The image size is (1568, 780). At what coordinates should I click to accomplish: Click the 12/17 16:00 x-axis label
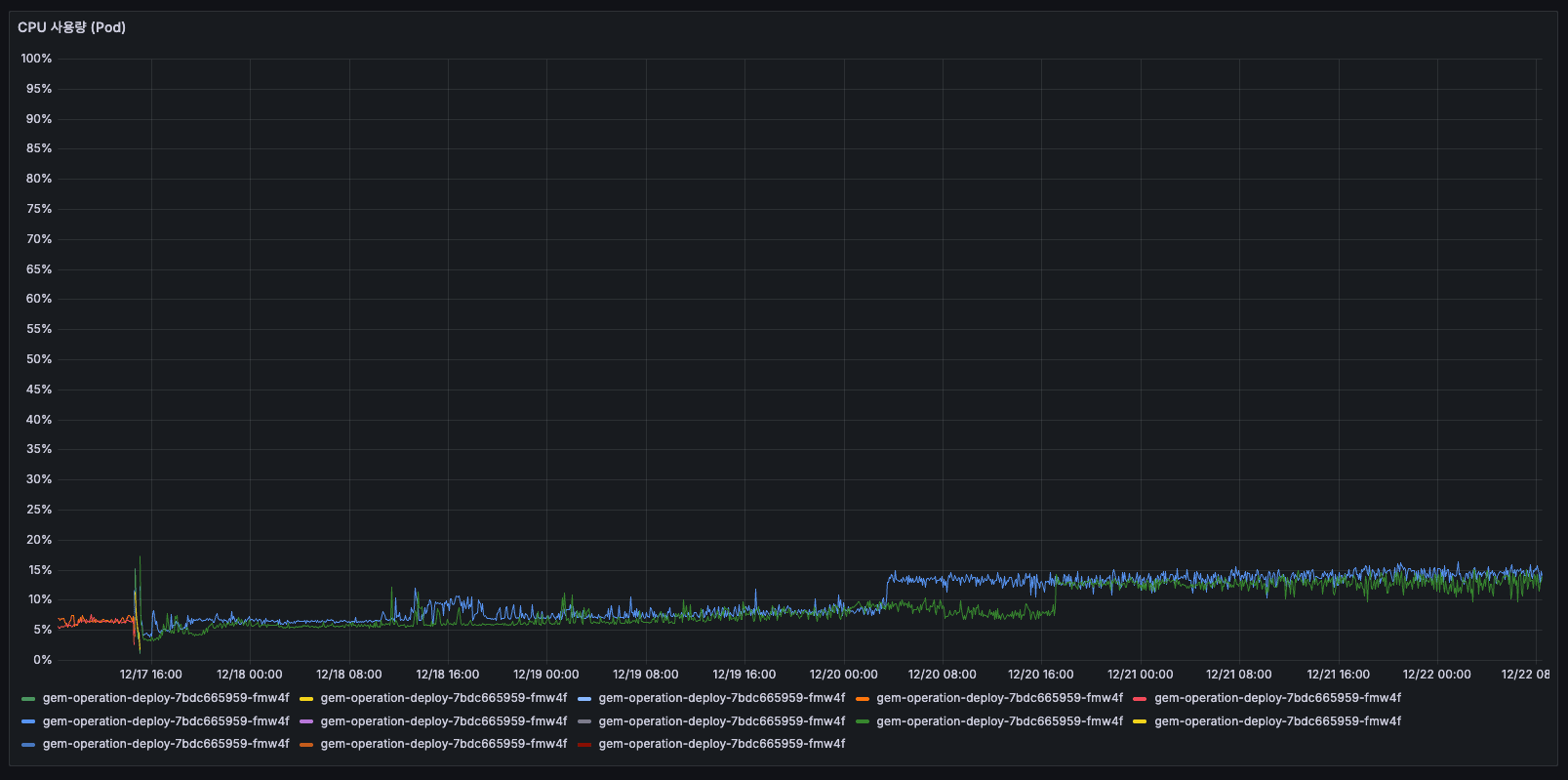[150, 675]
